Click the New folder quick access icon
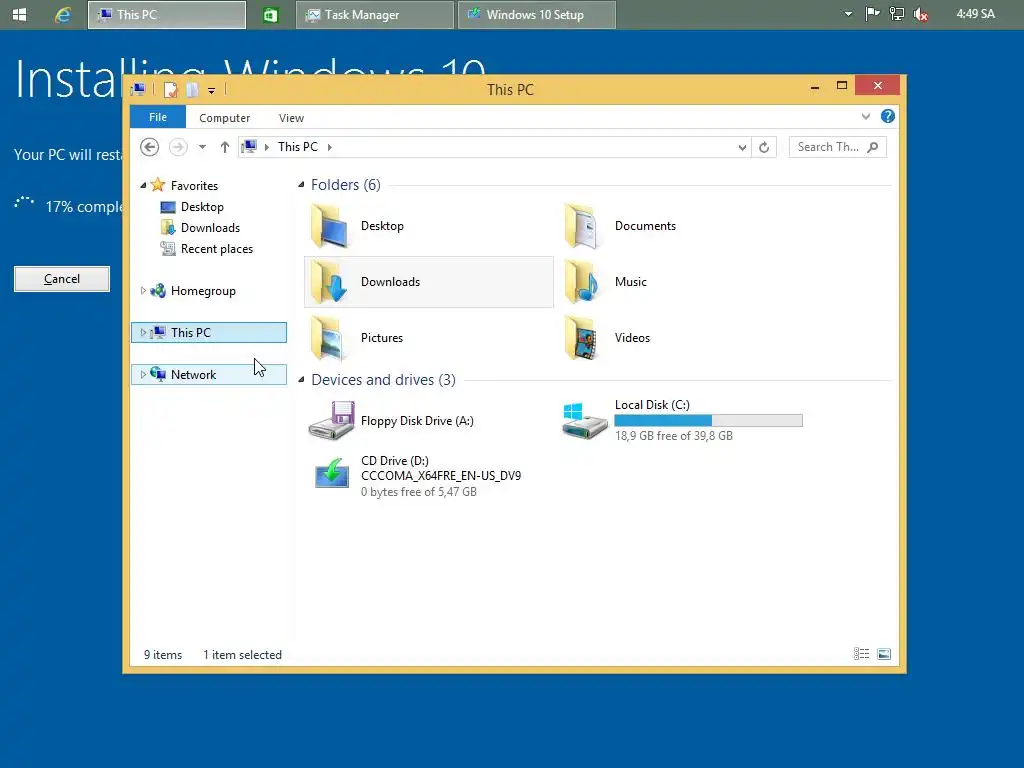The width and height of the screenshot is (1024, 768). [x=192, y=89]
